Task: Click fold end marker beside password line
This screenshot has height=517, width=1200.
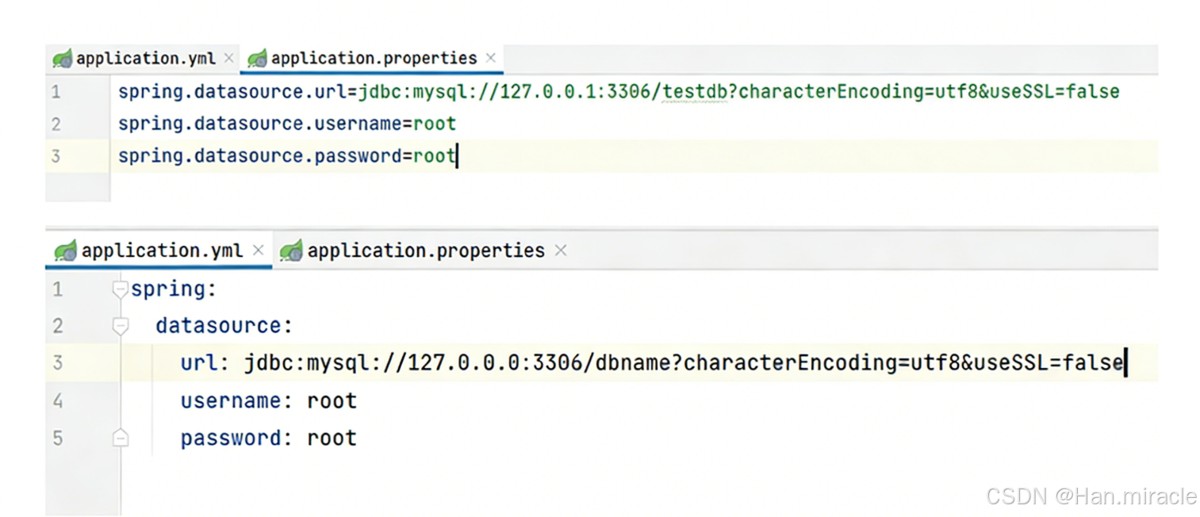Action: click(x=120, y=438)
